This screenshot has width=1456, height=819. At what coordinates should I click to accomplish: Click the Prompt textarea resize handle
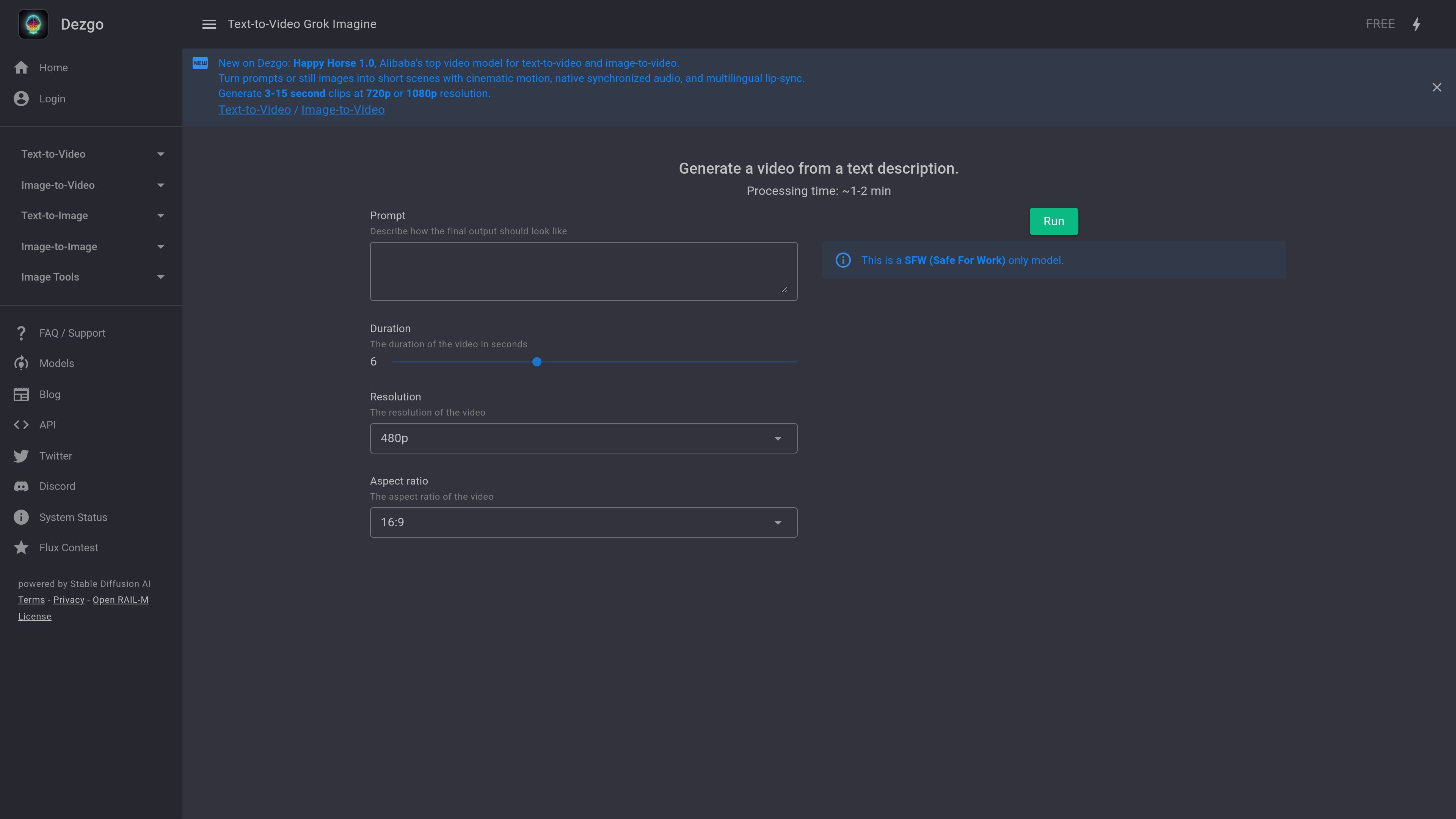(x=784, y=289)
